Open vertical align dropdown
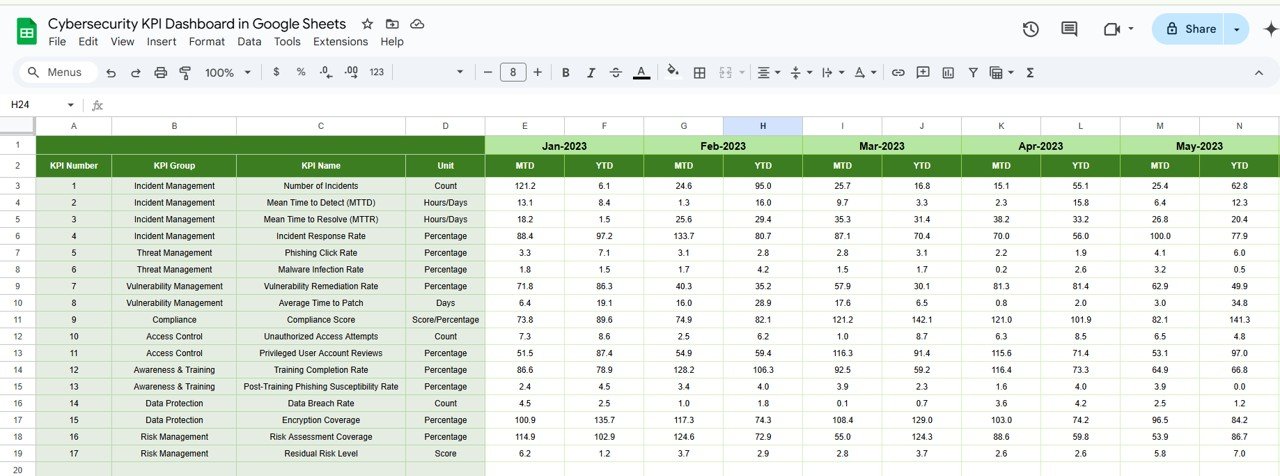Image resolution: width=1280 pixels, height=476 pixels. (x=800, y=72)
